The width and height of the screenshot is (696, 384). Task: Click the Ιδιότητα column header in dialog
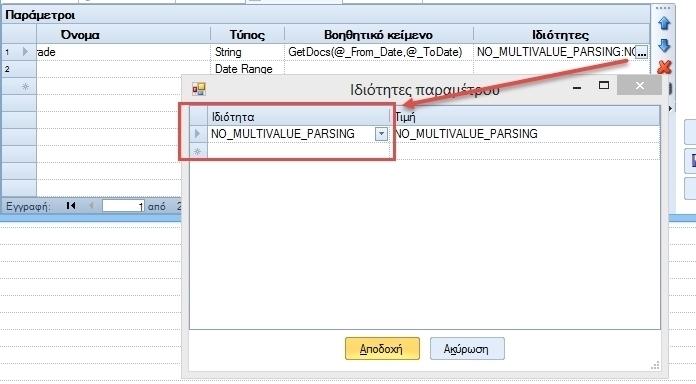point(298,117)
